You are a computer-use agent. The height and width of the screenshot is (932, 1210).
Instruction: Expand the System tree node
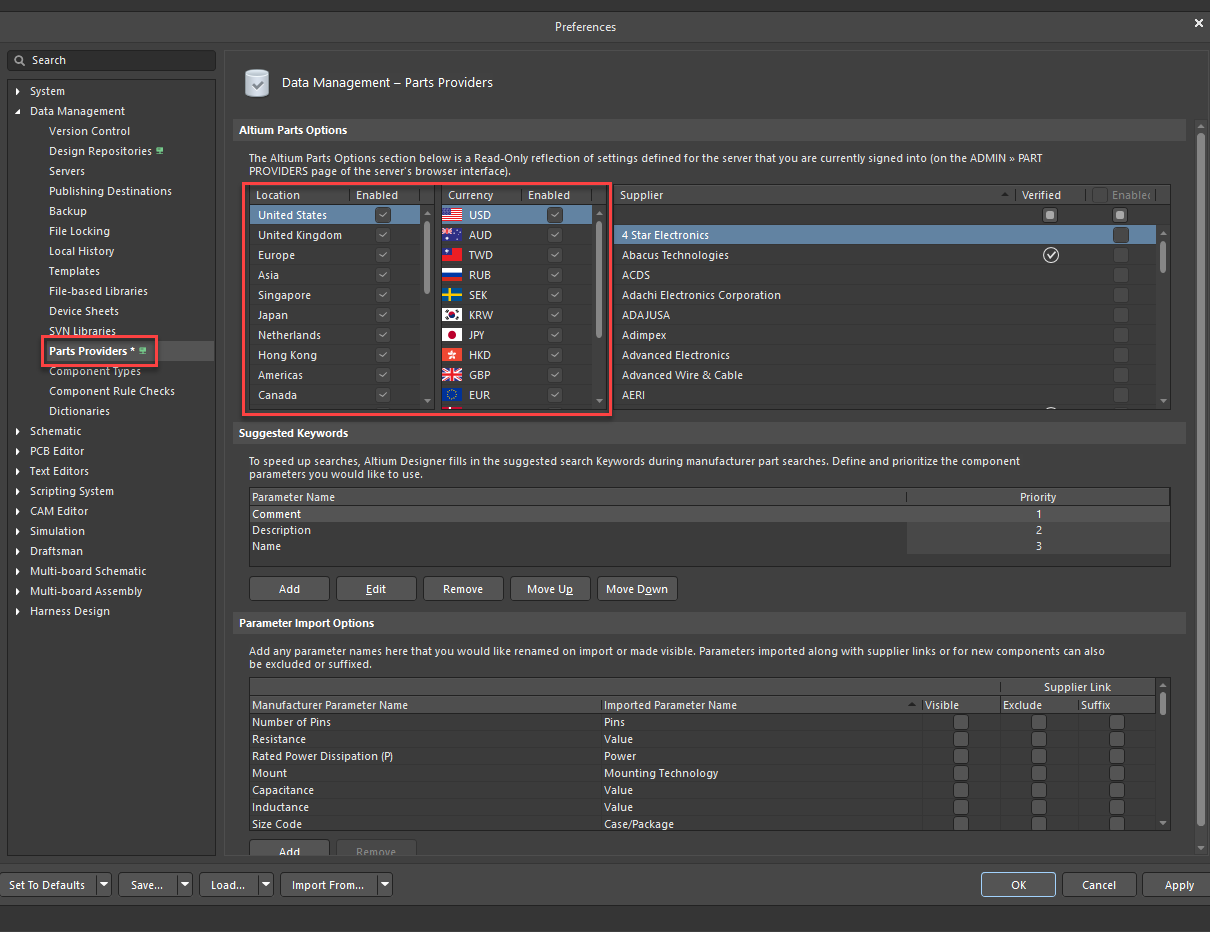point(17,91)
